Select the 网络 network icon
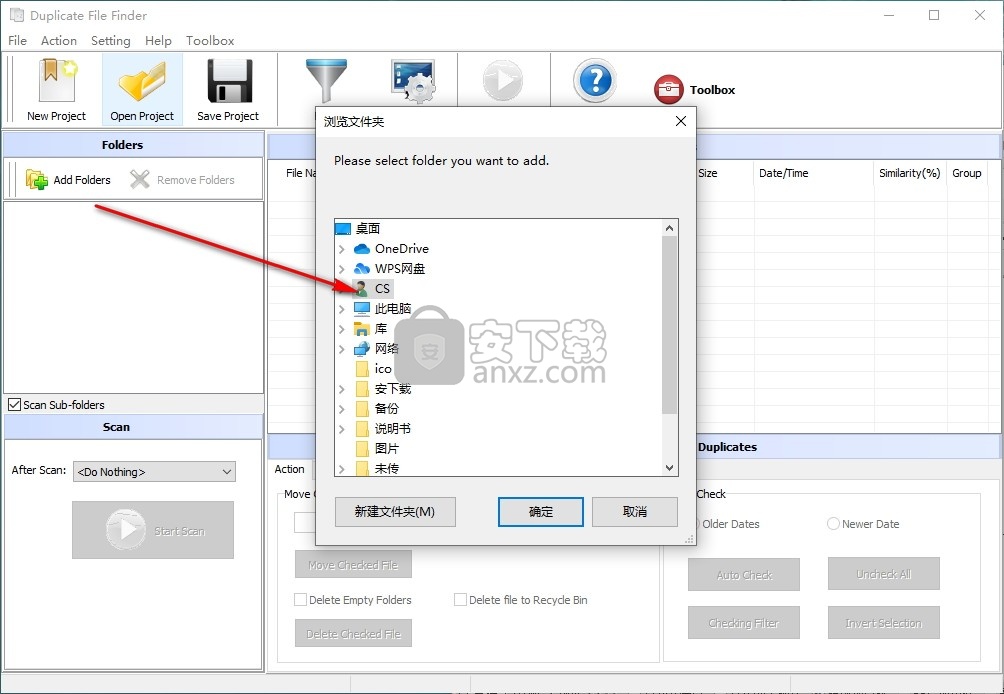Viewport: 1004px width, 694px height. (x=362, y=348)
